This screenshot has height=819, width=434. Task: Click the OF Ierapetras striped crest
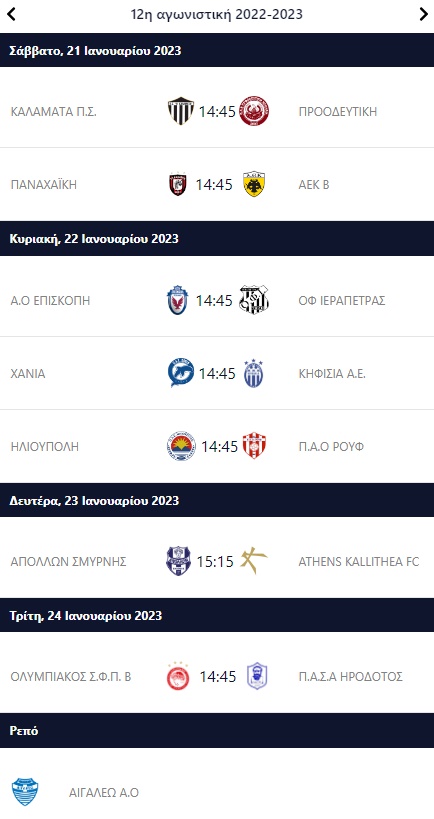click(254, 300)
